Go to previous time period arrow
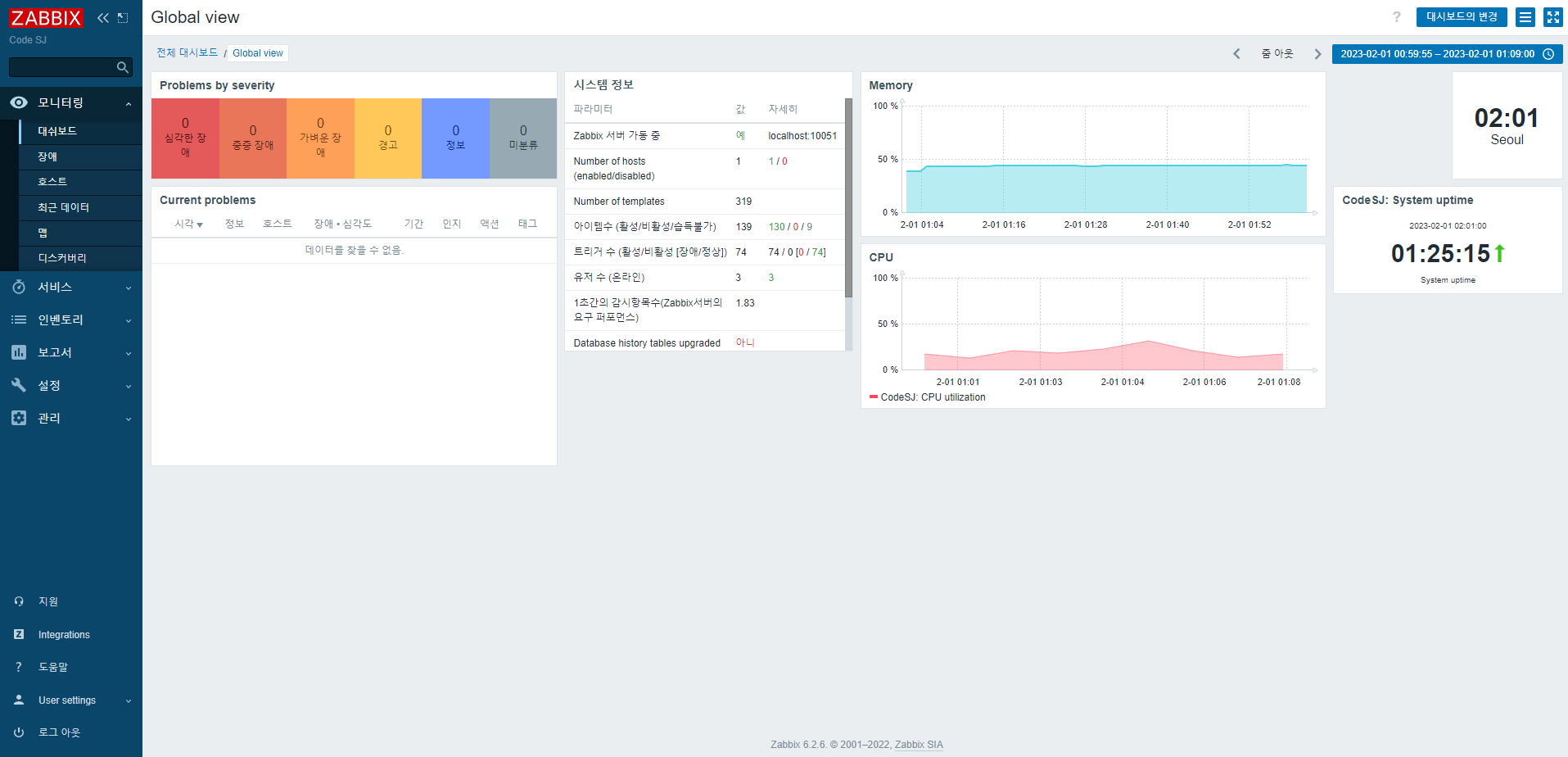 [x=1236, y=54]
